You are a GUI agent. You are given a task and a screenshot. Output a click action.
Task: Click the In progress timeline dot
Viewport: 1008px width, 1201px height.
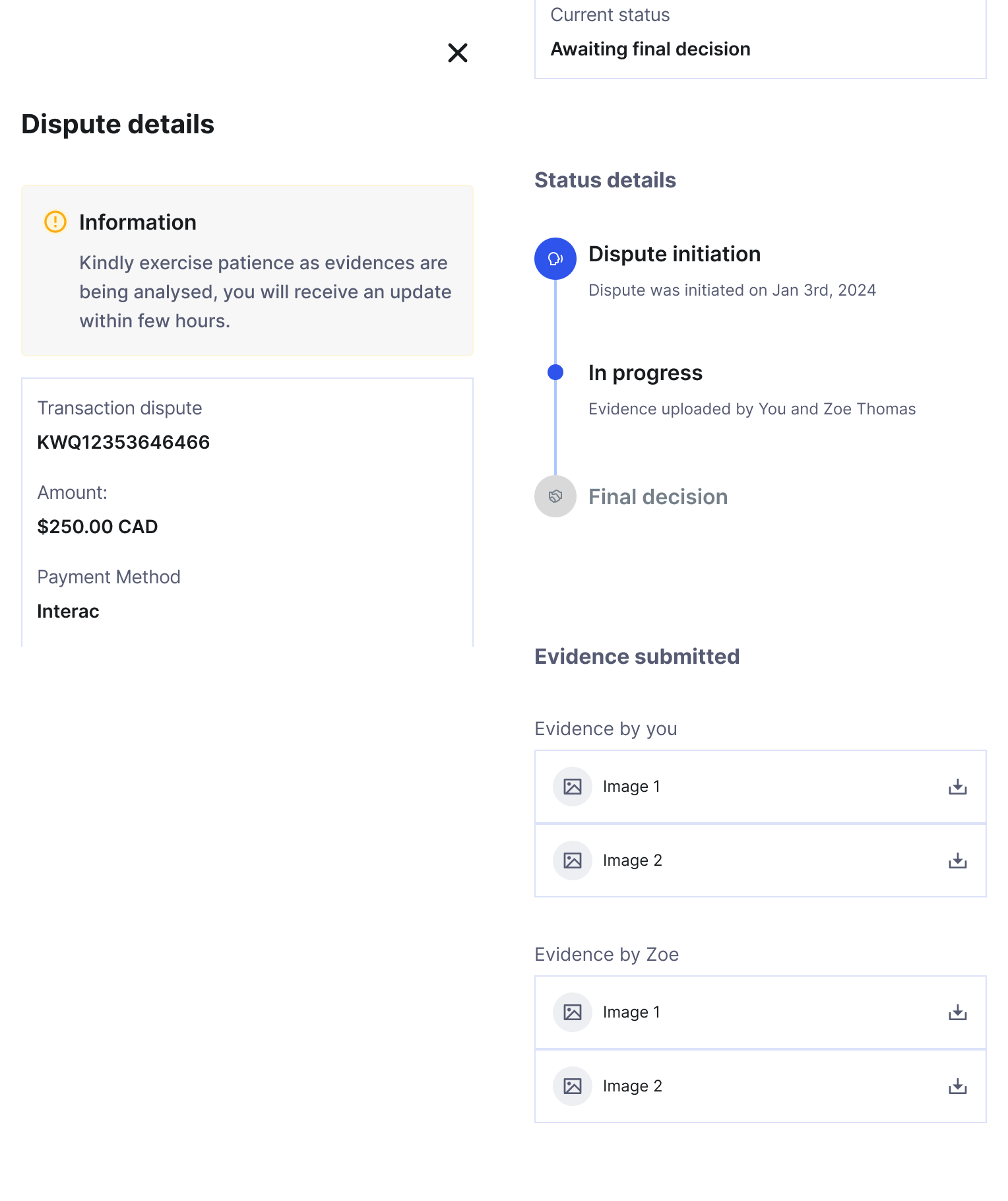coord(555,372)
